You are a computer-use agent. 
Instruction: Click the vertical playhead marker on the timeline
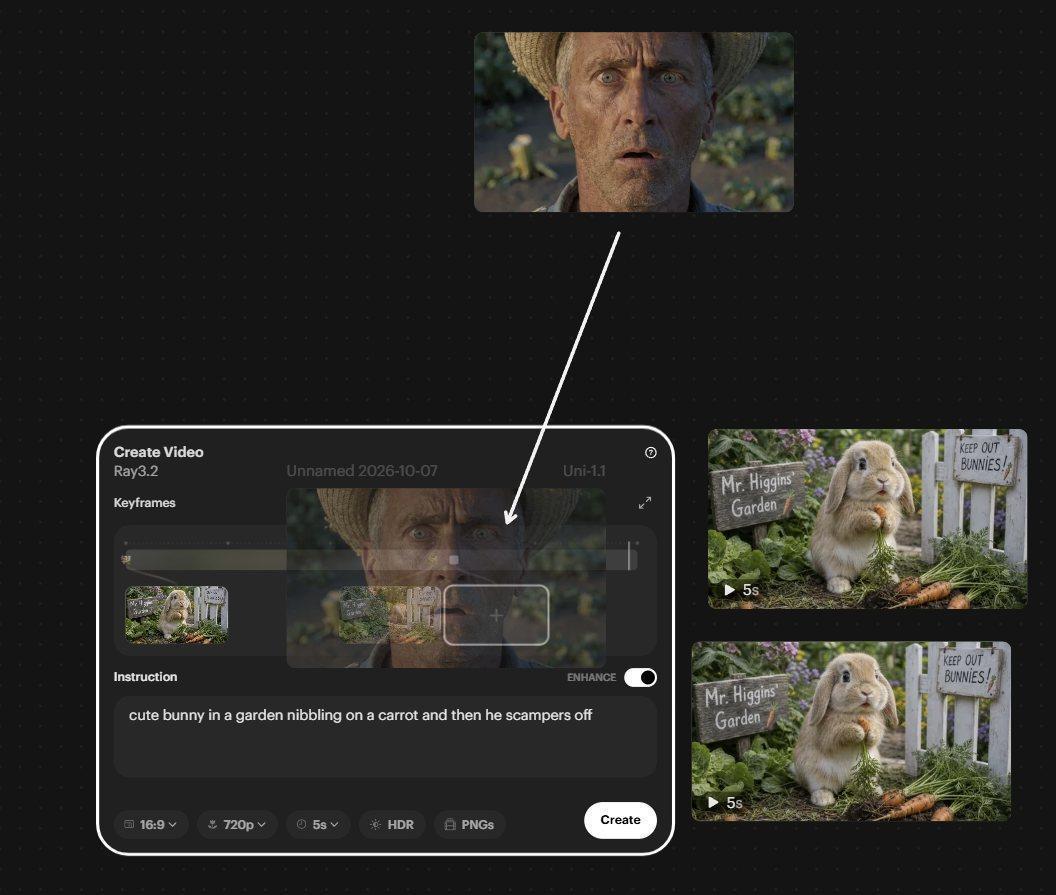click(629, 556)
